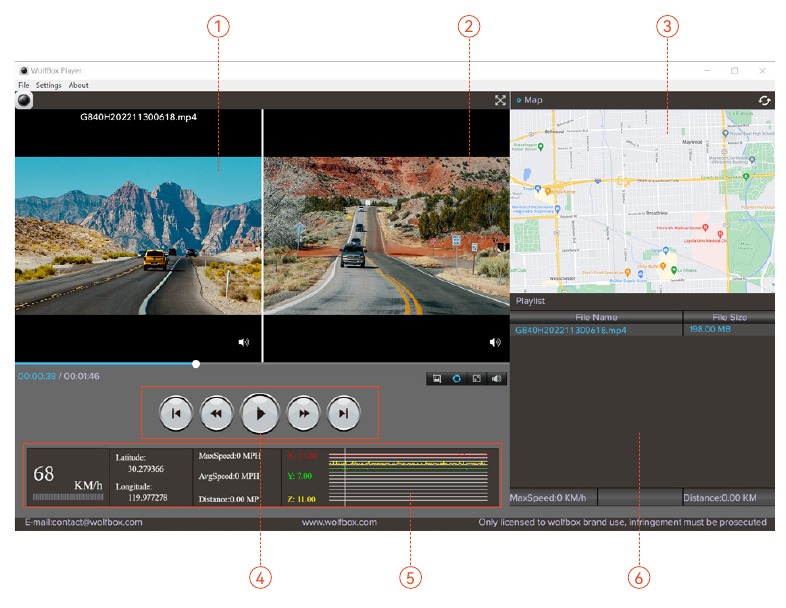Mute the left video's speaker icon
Image resolution: width=786 pixels, height=608 pixels.
click(243, 342)
